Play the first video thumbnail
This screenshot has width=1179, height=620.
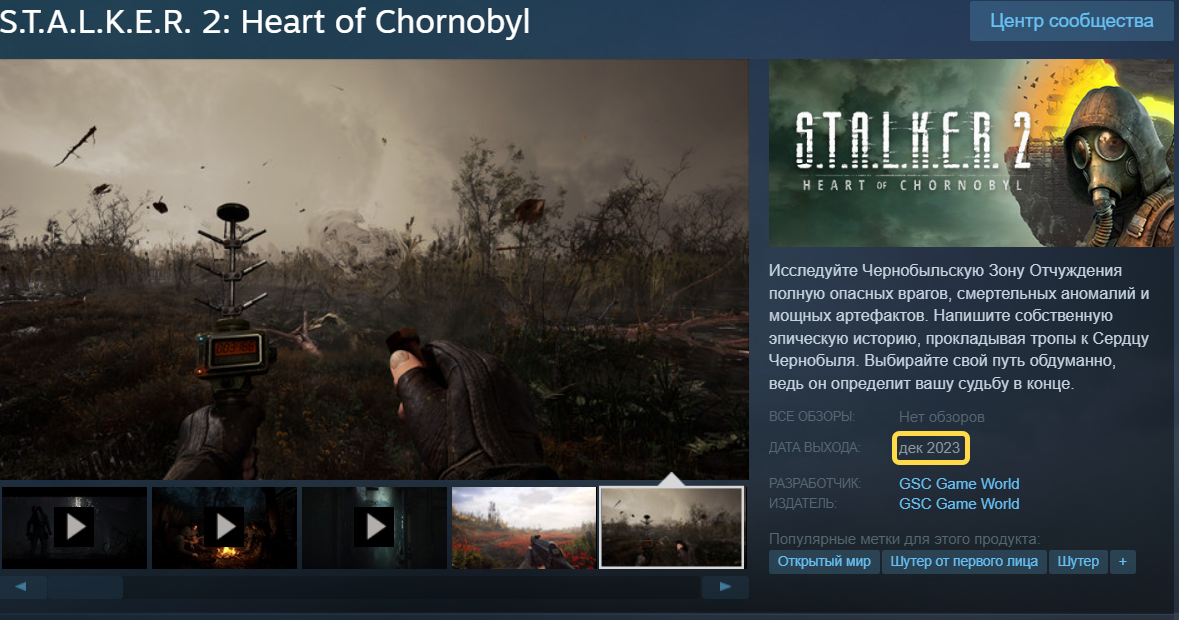point(74,528)
